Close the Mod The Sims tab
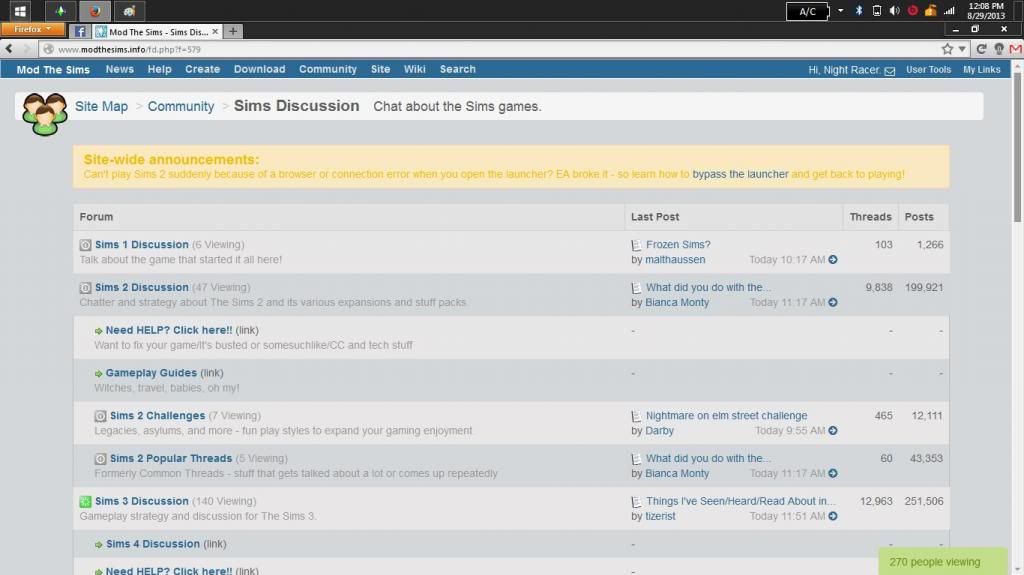Viewport: 1024px width, 575px height. pos(215,31)
